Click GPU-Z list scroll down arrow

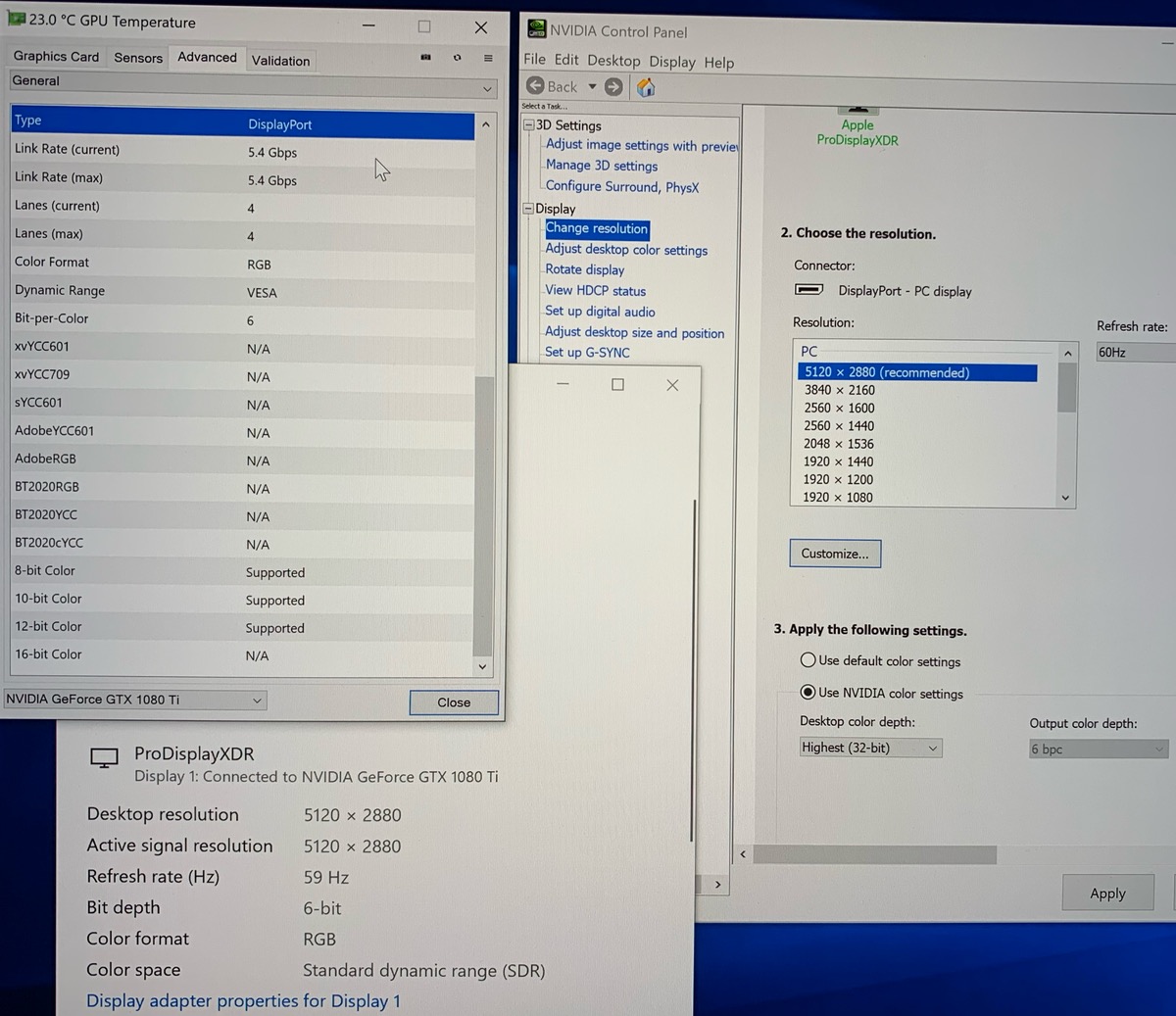pos(482,667)
